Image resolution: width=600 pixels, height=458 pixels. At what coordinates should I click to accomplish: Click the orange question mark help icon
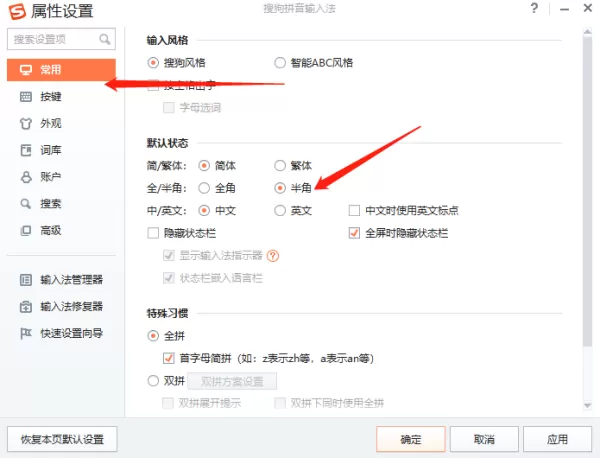coord(273,256)
